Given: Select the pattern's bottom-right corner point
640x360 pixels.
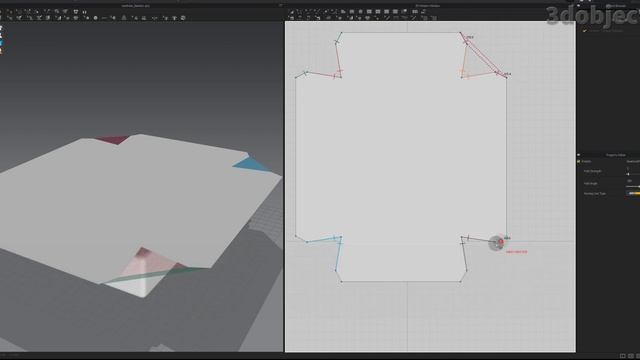Looking at the screenshot, I should (460, 281).
